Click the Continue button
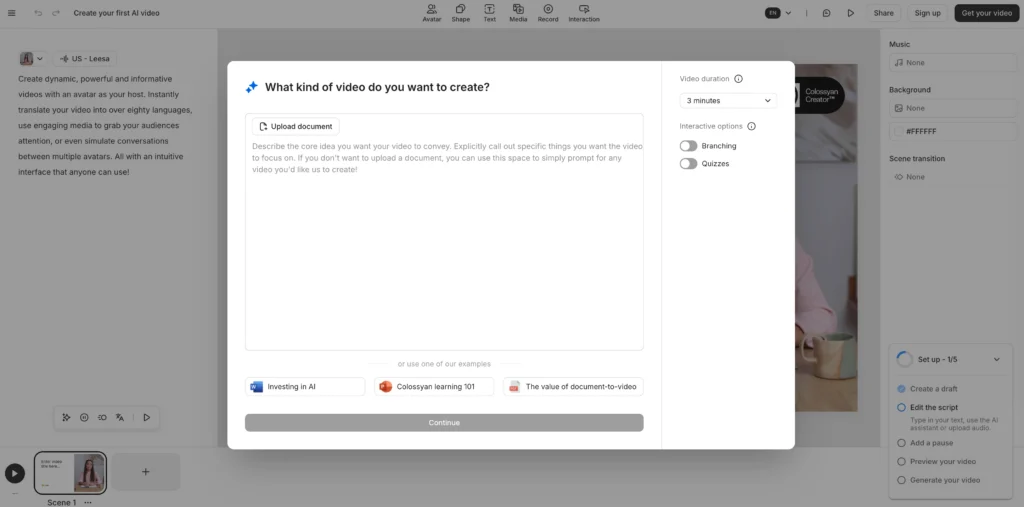This screenshot has height=507, width=1024. (x=444, y=423)
